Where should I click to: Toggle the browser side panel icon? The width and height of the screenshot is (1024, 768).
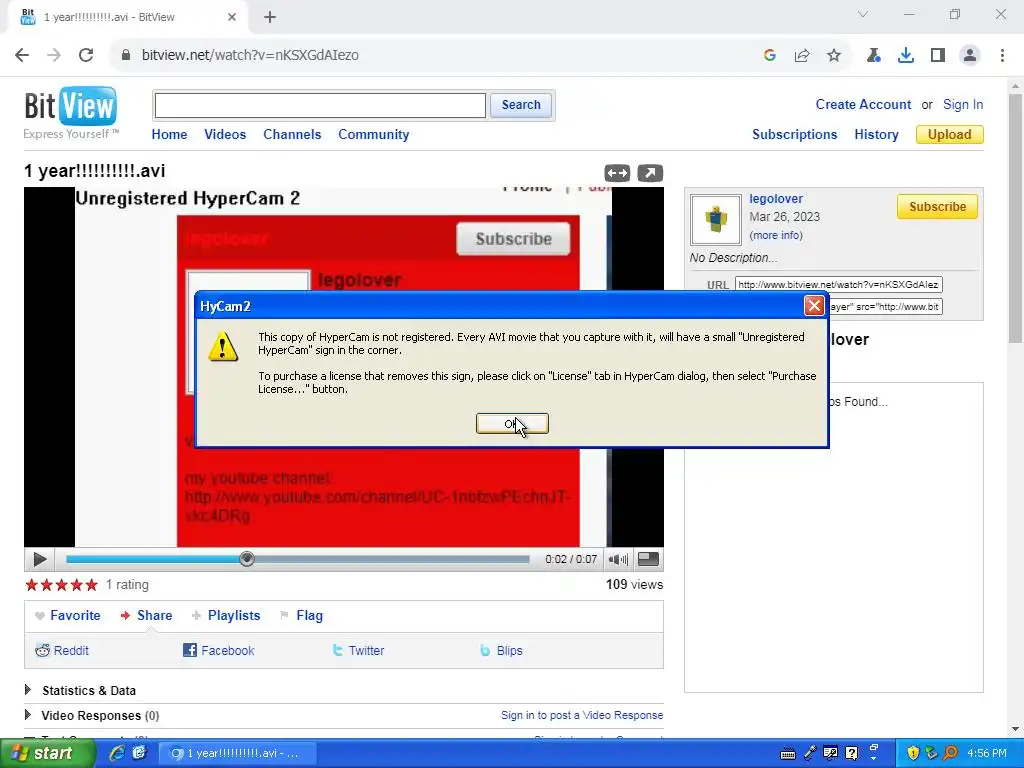tap(938, 55)
